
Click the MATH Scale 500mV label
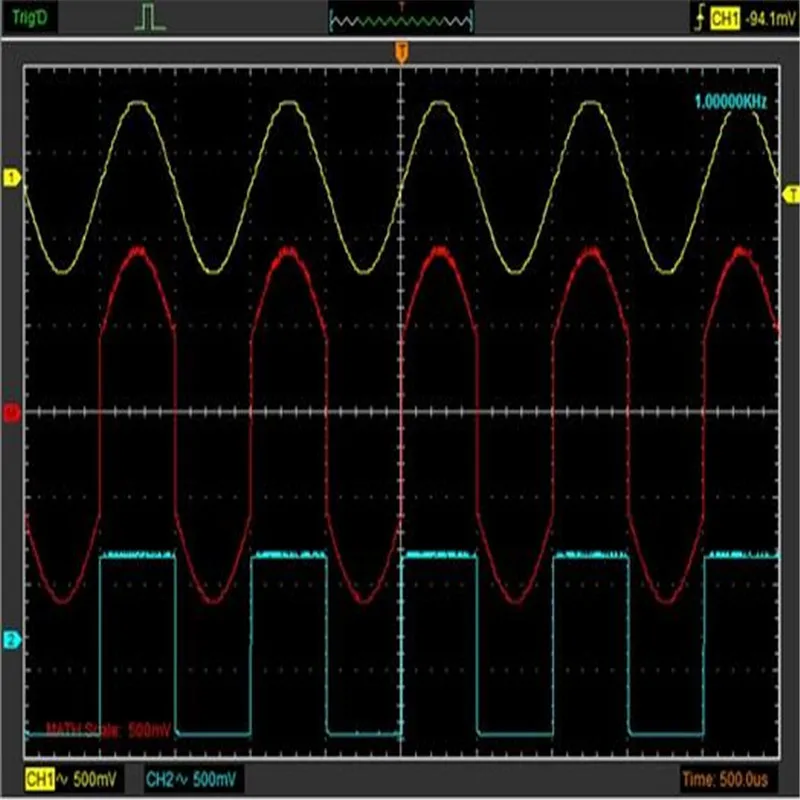coord(108,730)
